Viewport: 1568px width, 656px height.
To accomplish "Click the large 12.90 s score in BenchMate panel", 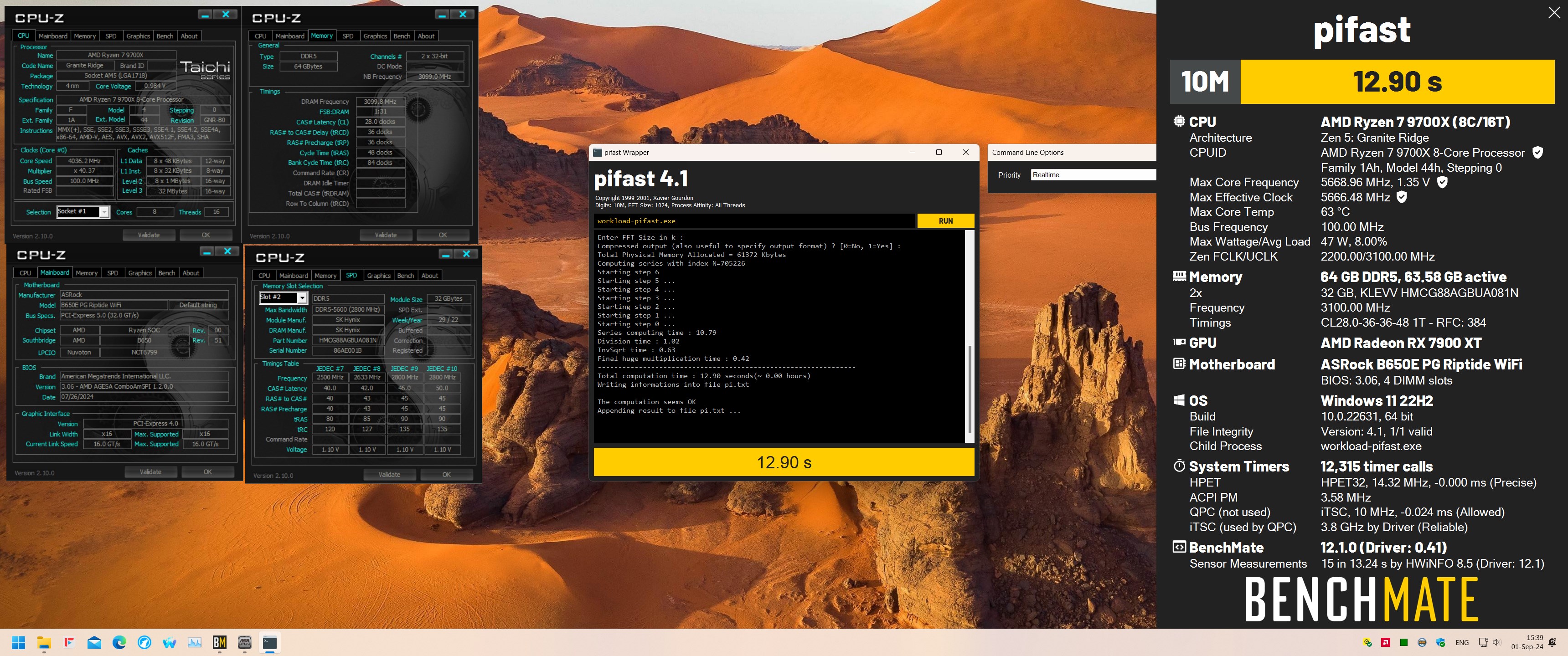I will pos(1398,82).
